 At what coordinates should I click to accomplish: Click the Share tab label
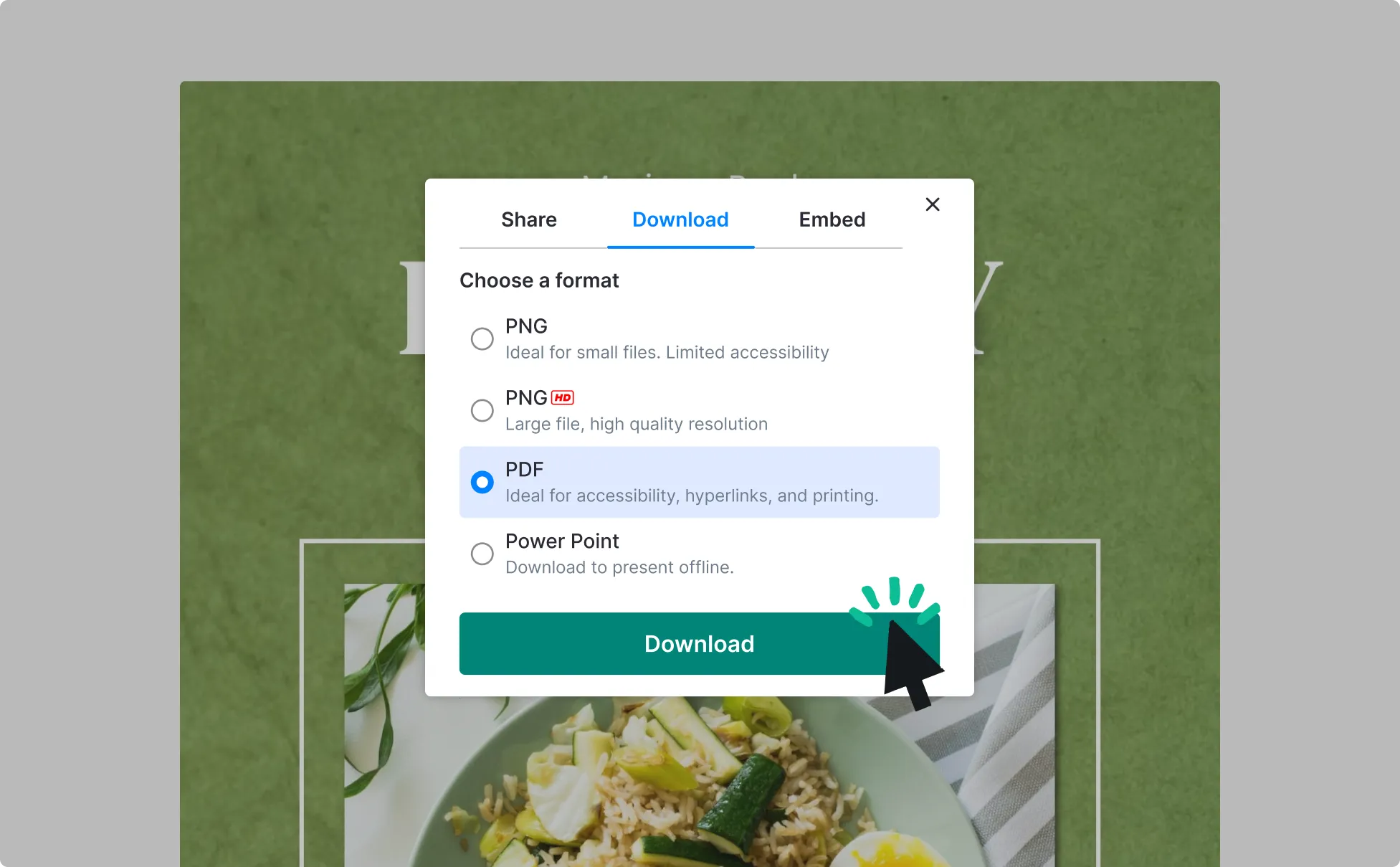[529, 220]
